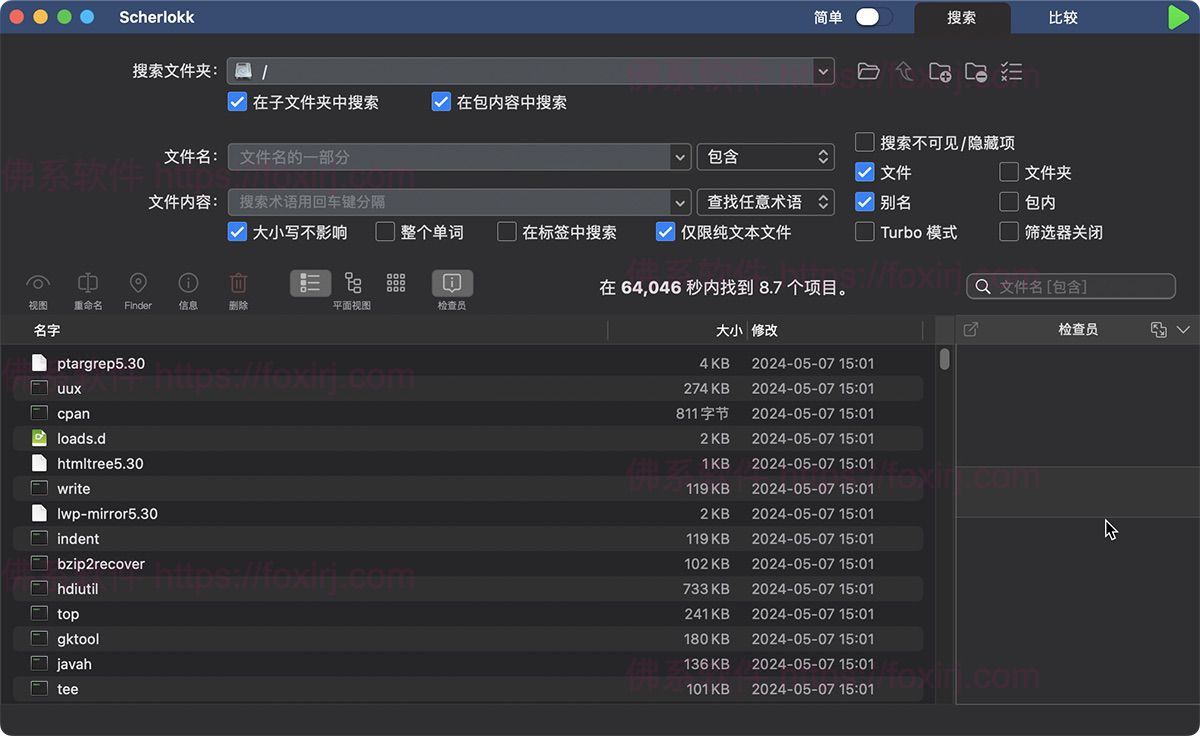Screen dimensions: 1200x736
Task: Switch to list view in the results toolbar
Action: (x=310, y=283)
